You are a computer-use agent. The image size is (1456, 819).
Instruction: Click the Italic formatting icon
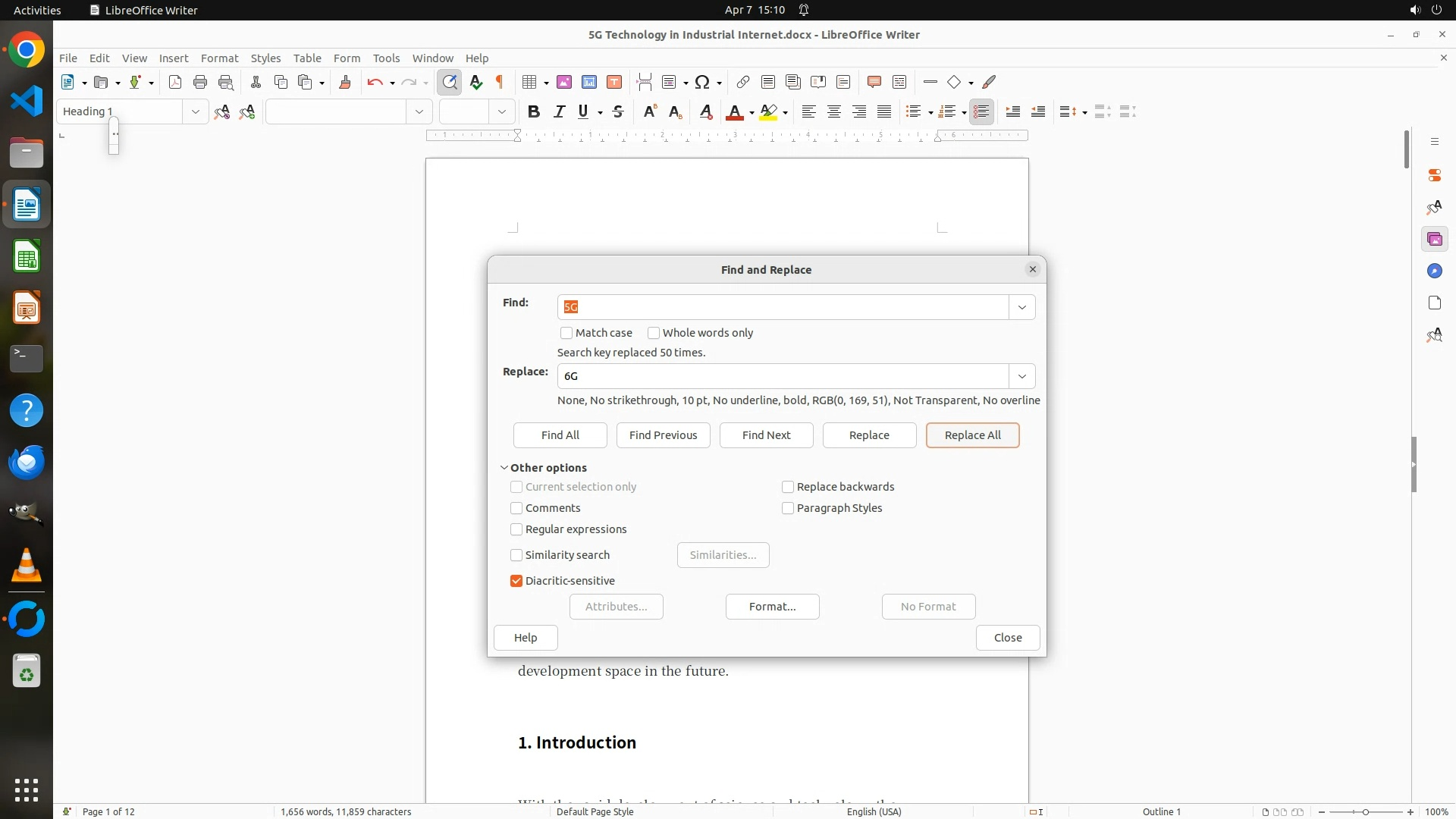click(x=559, y=111)
